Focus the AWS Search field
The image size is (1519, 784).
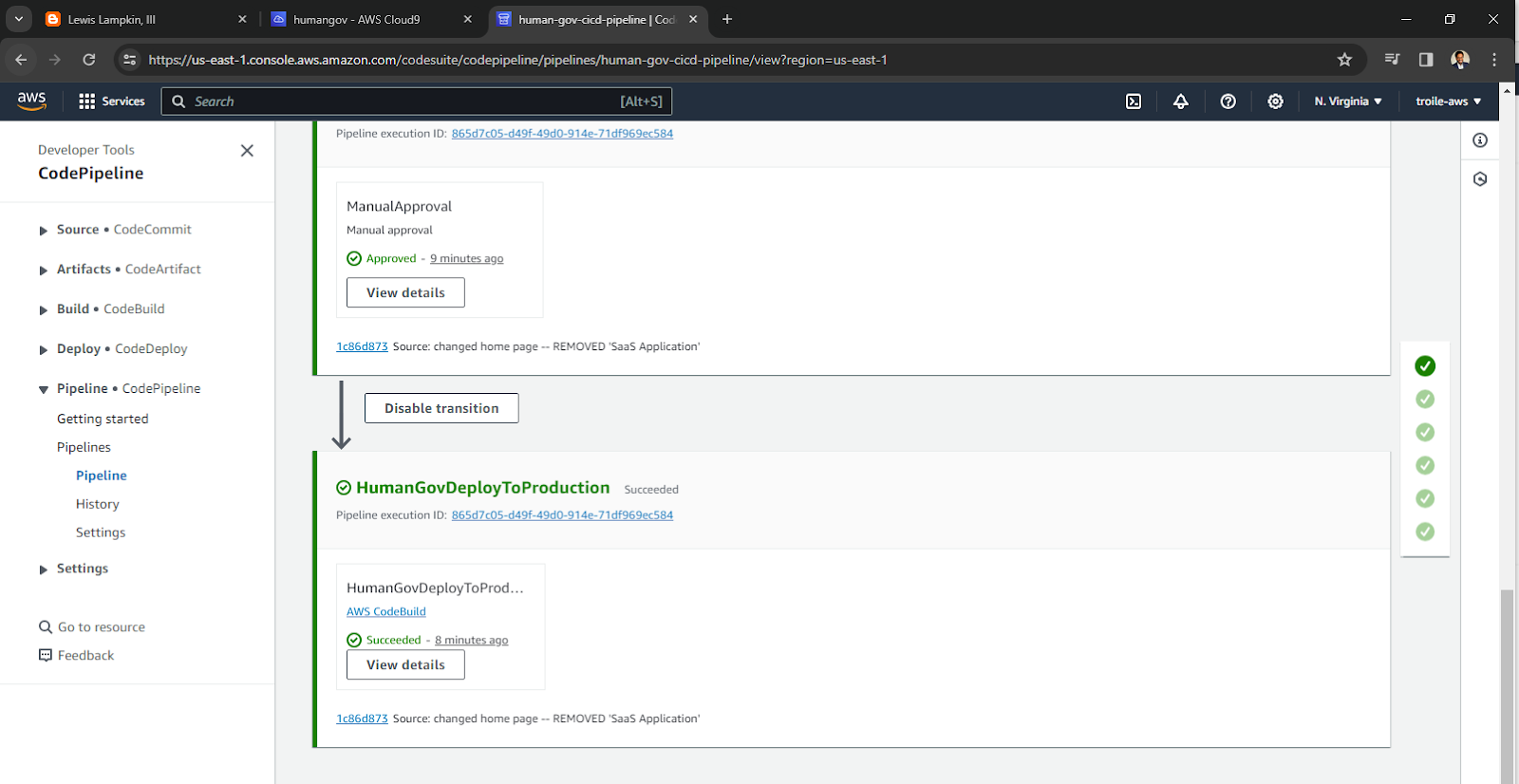[417, 102]
